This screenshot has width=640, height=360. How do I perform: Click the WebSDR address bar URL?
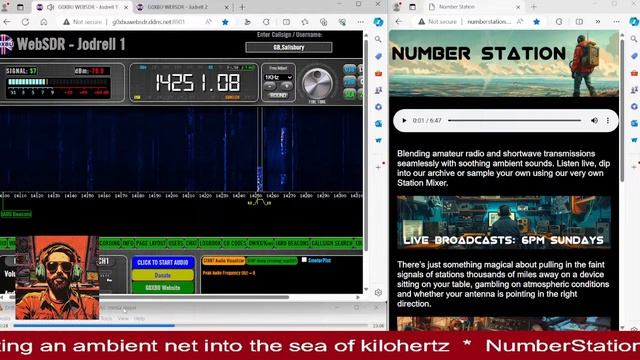[149, 22]
